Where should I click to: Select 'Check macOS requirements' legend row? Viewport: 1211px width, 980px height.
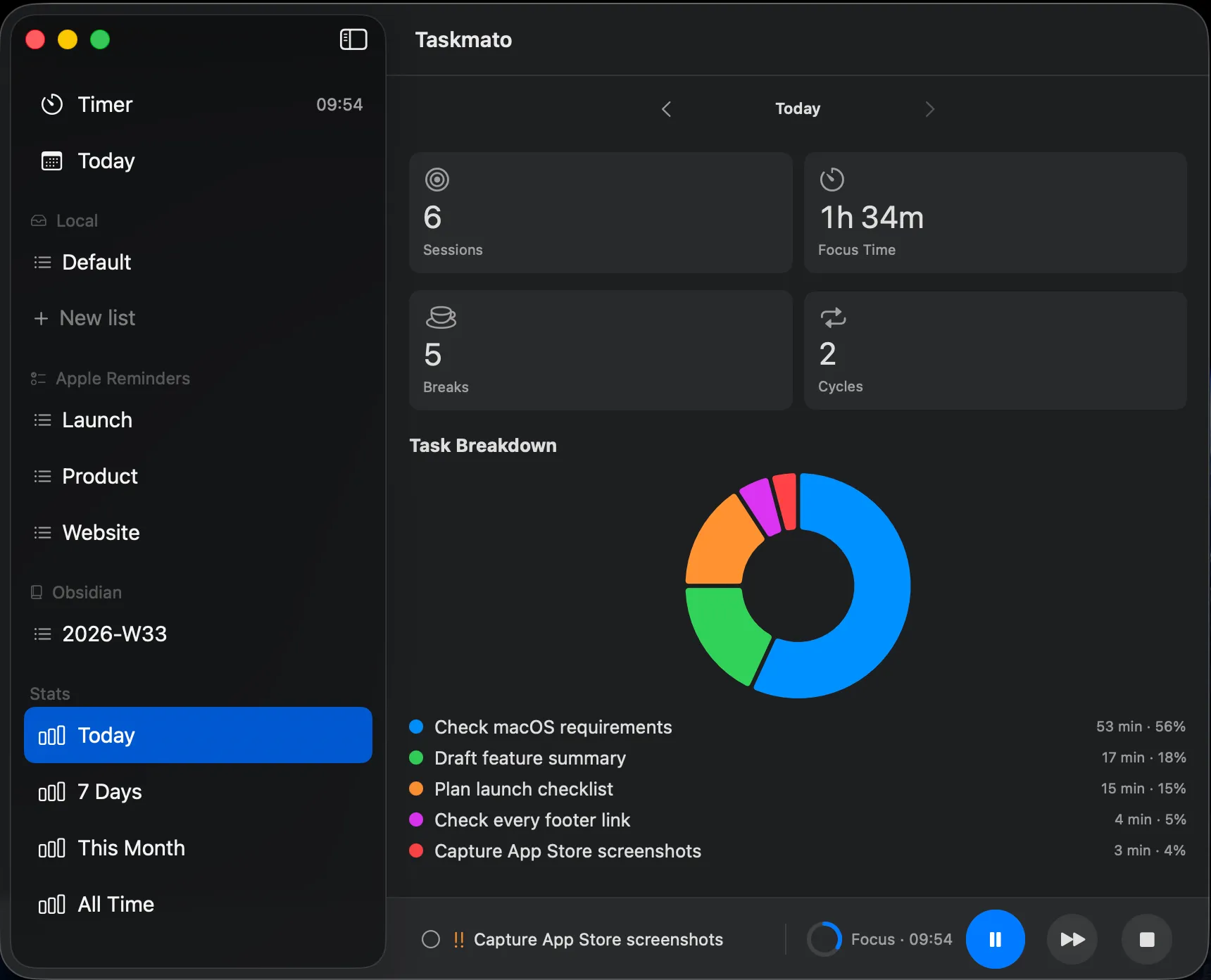point(798,727)
